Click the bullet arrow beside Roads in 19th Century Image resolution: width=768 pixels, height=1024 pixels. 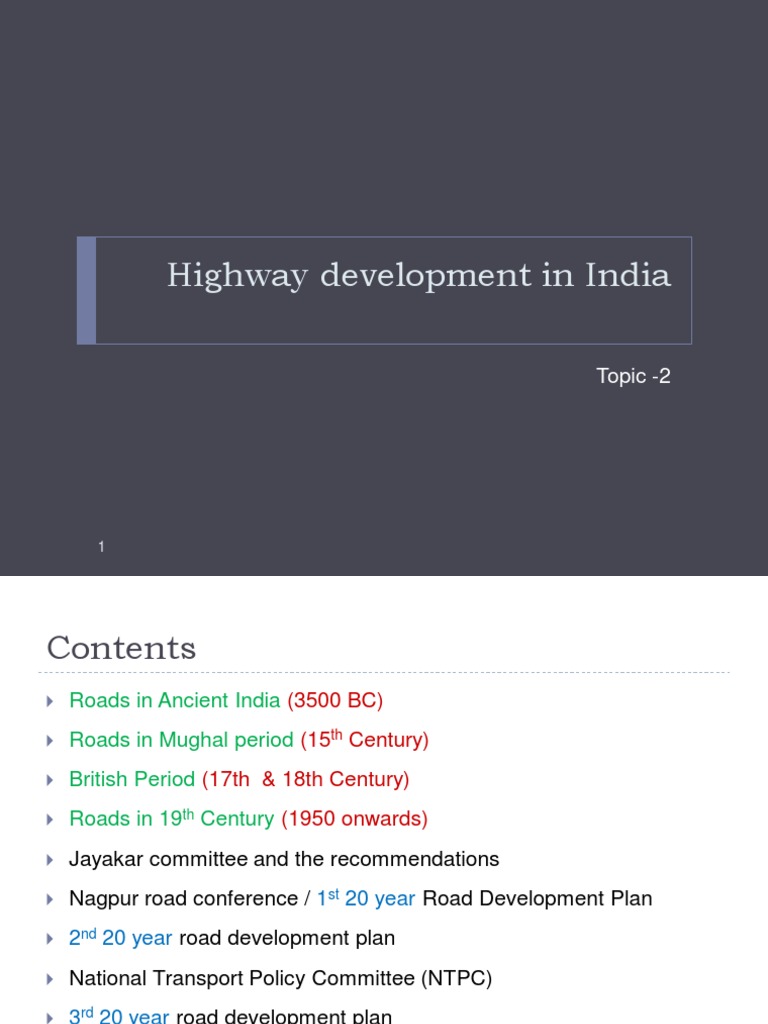(50, 820)
